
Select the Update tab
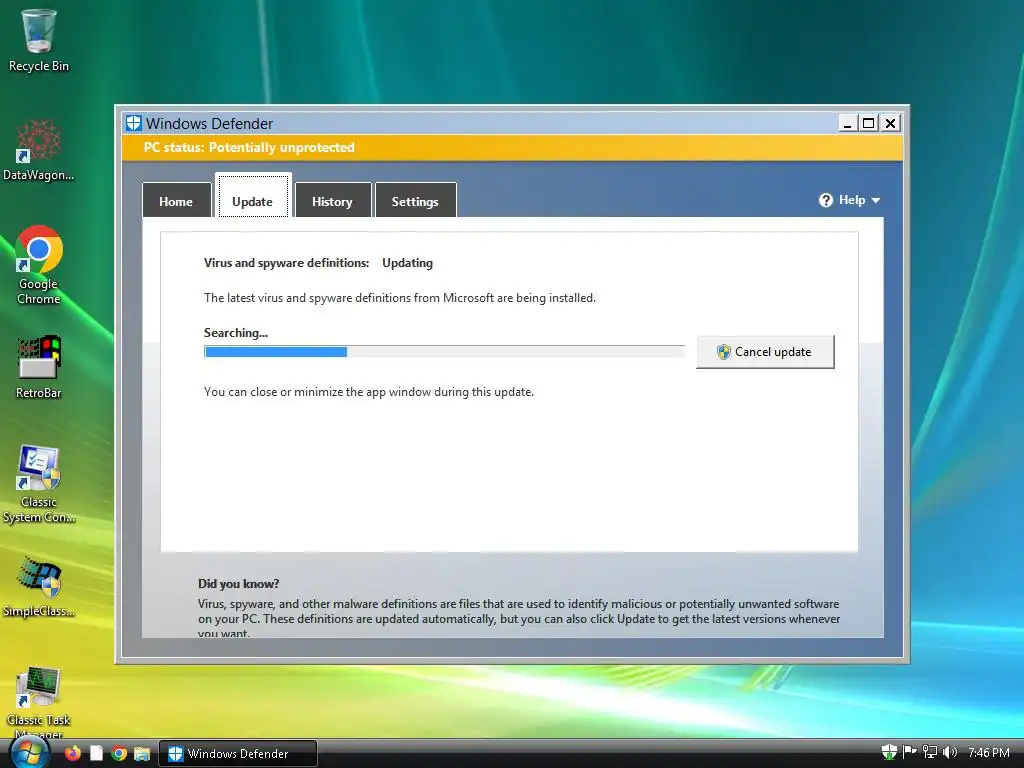[253, 195]
